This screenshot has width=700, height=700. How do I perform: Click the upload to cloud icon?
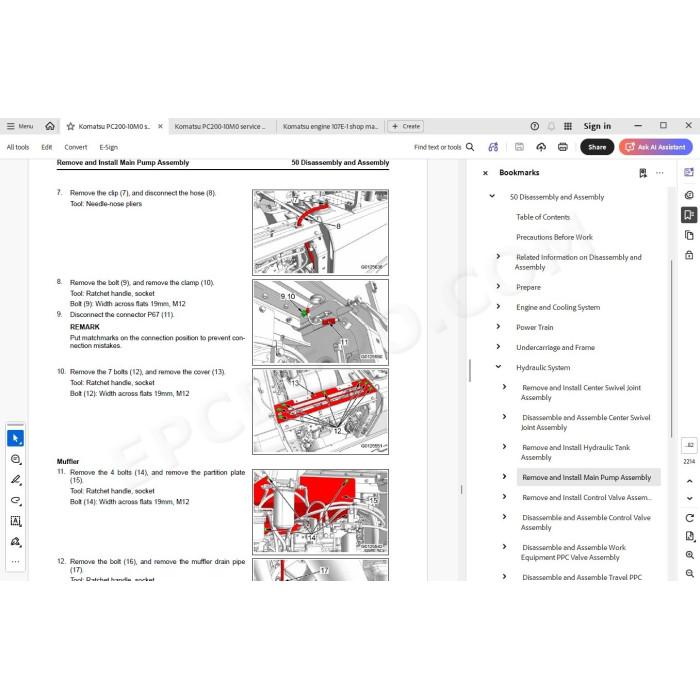click(541, 147)
